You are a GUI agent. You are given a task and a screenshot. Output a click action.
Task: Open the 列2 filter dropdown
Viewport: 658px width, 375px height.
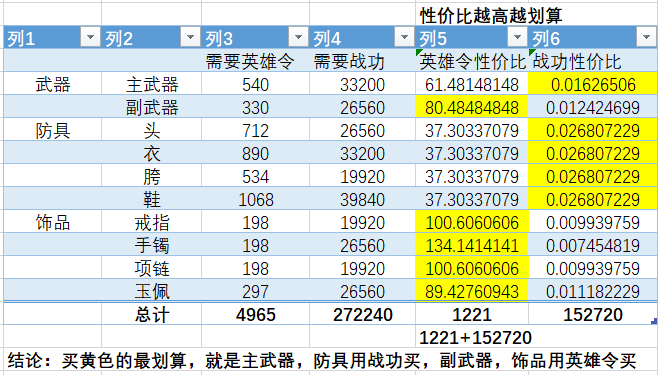click(x=190, y=38)
